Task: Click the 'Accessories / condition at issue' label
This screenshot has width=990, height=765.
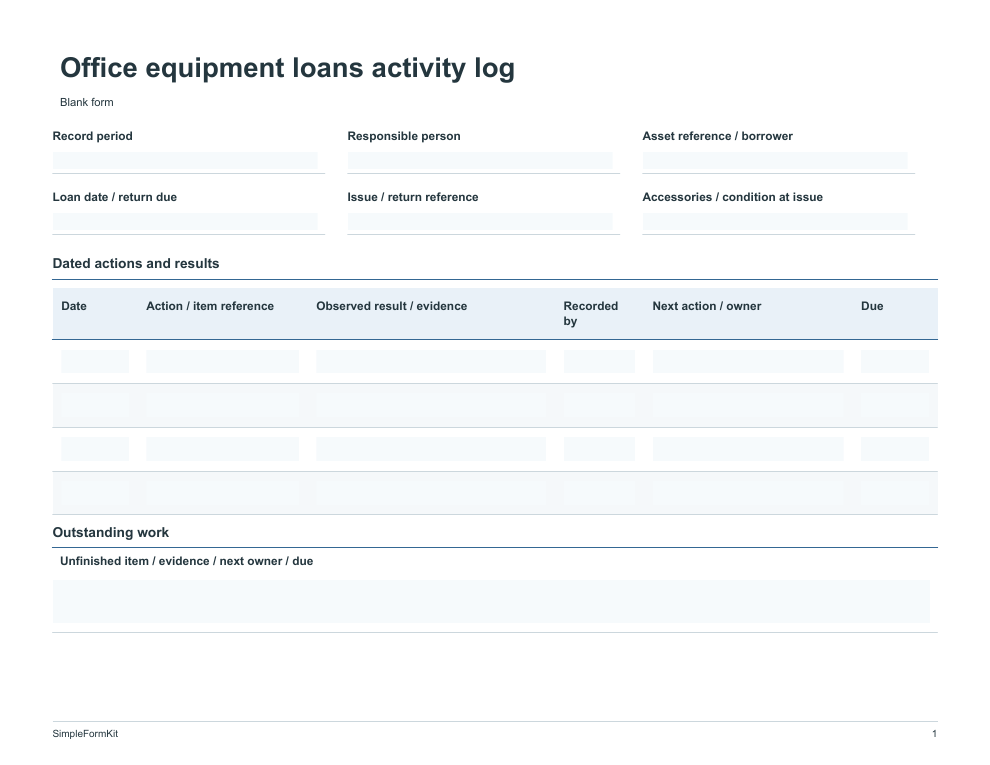Action: [x=732, y=197]
